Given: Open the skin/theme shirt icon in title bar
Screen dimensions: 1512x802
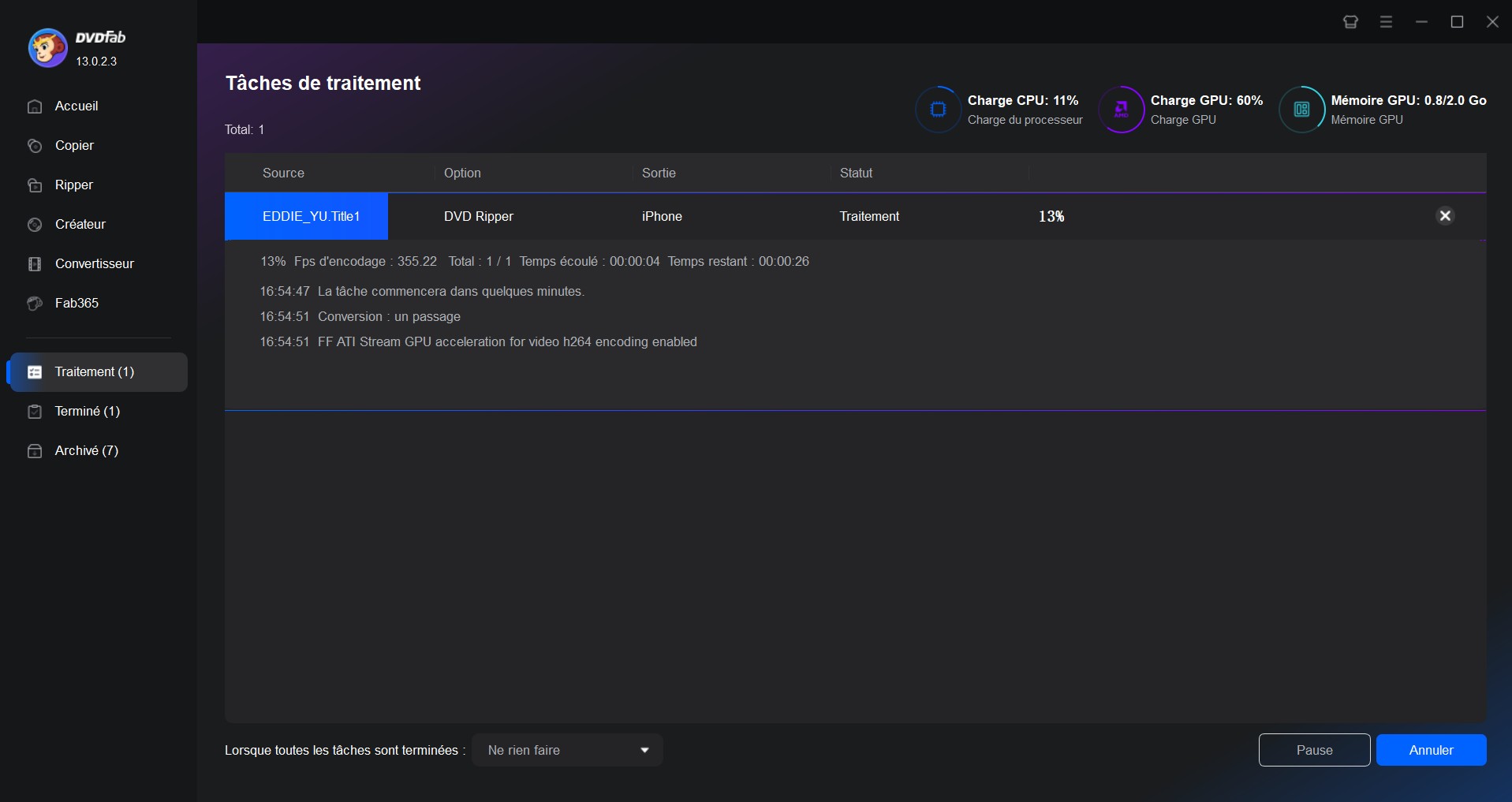Looking at the screenshot, I should tap(1350, 22).
